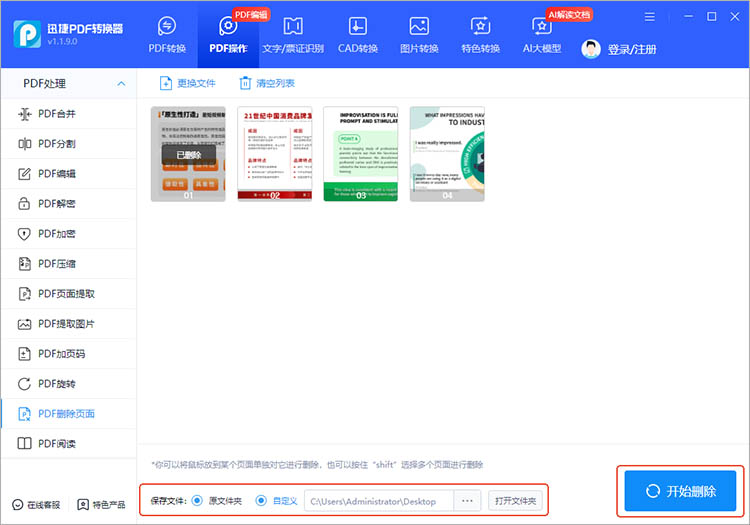This screenshot has height=525, width=750.
Task: Select page thumbnail 04
Action: [447, 154]
